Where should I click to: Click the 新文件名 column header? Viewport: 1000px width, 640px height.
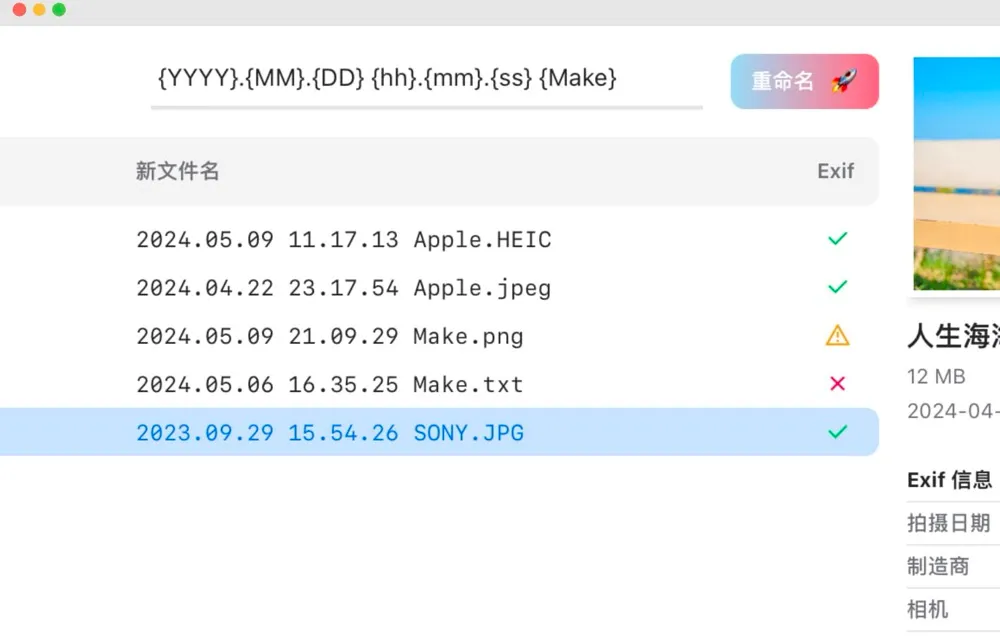(177, 171)
